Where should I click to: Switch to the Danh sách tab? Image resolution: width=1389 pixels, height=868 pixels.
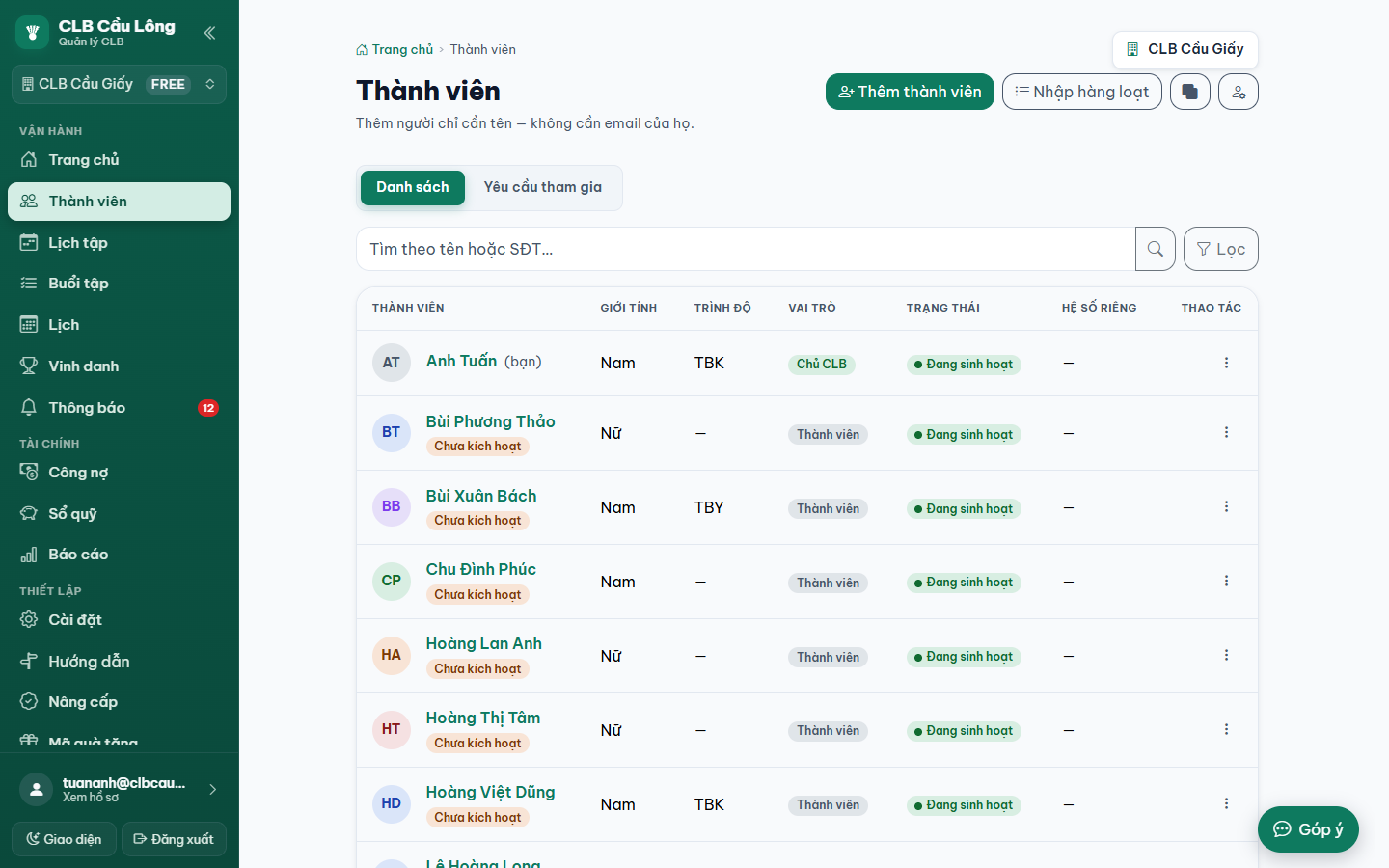click(413, 187)
